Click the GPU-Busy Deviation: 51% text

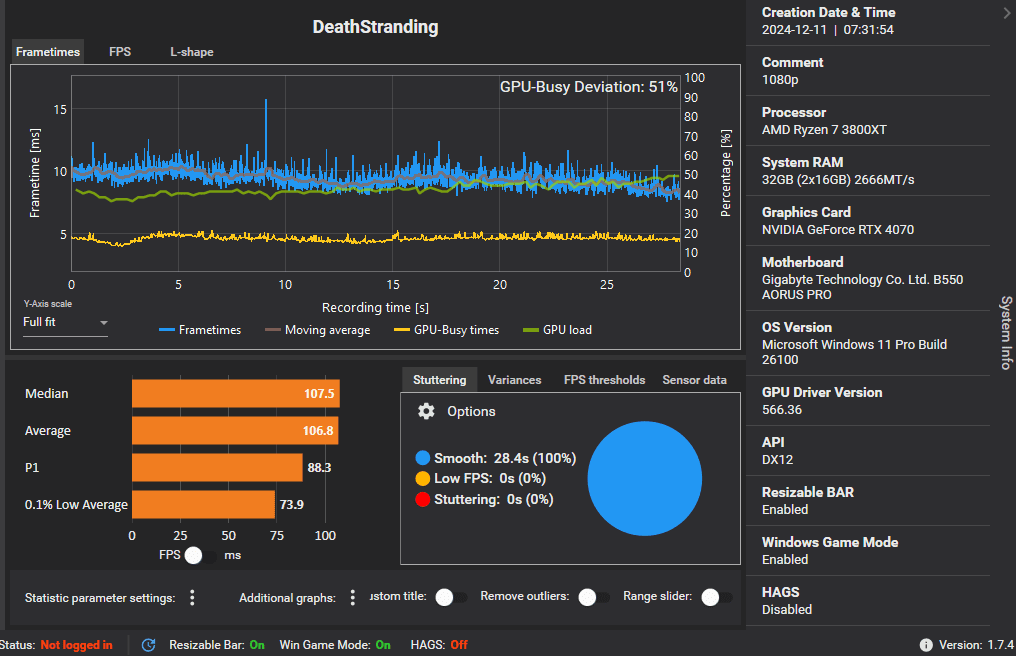588,87
